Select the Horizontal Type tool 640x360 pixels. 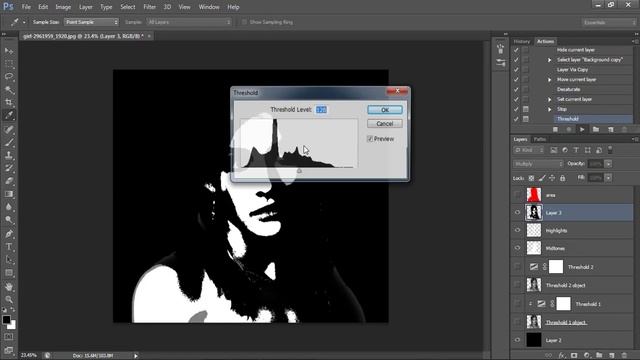pos(9,247)
